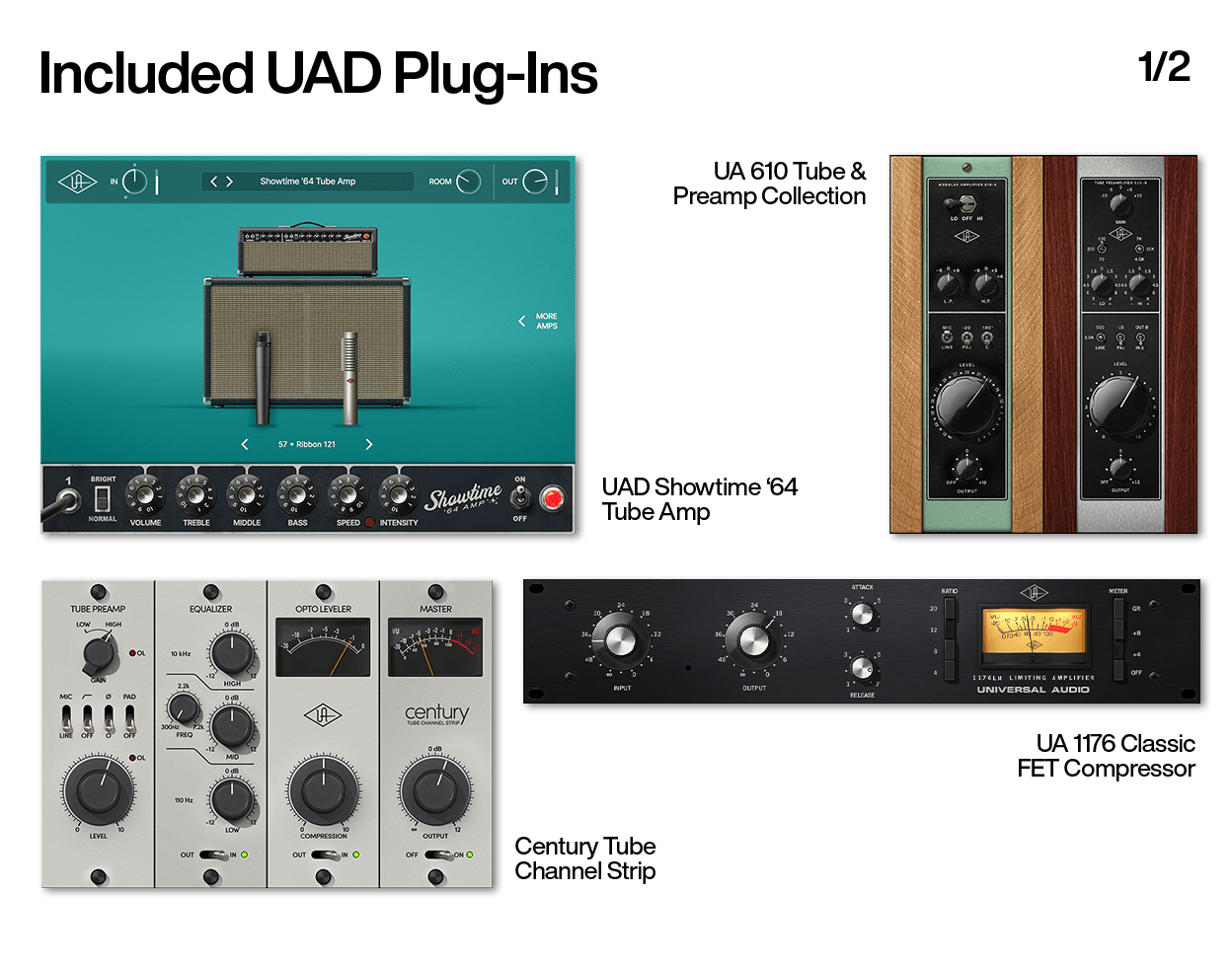
Task: Click the Century EQ LOW knob
Action: tap(232, 800)
